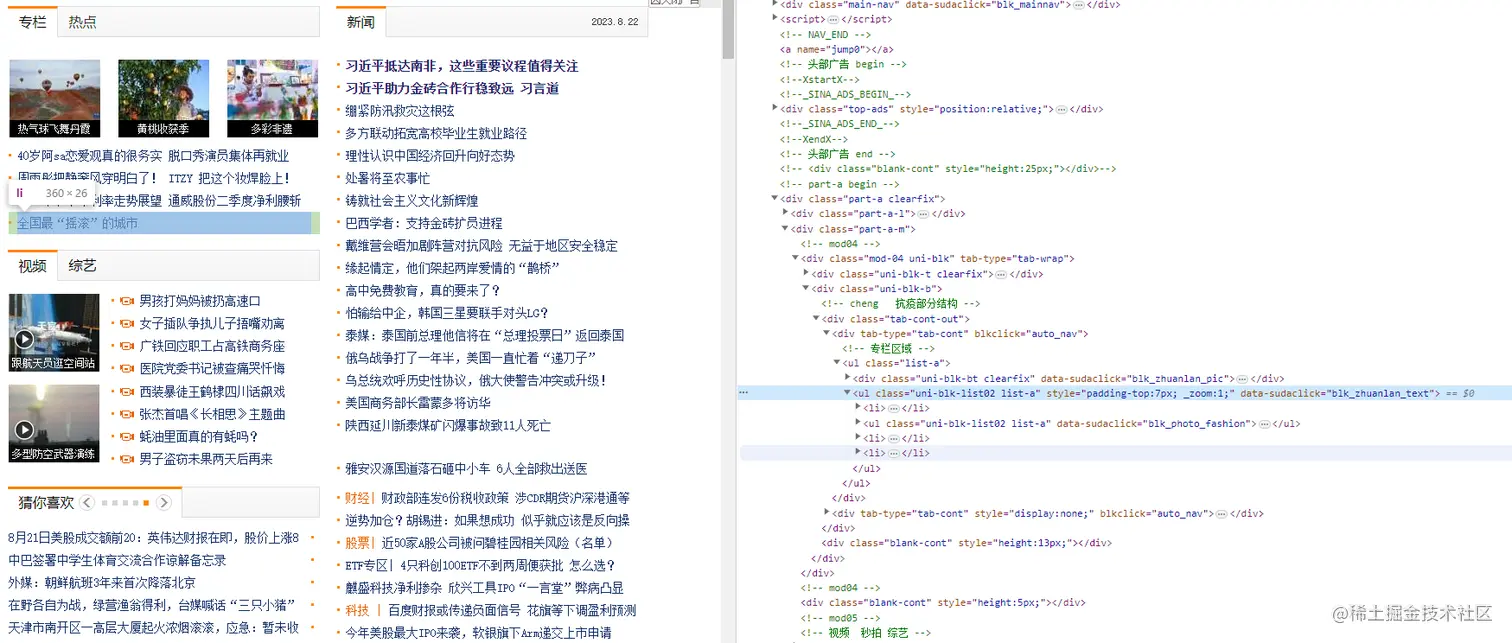Open the 全国最“摇滚”的城市 link
The width and height of the screenshot is (1512, 643).
tap(78, 223)
